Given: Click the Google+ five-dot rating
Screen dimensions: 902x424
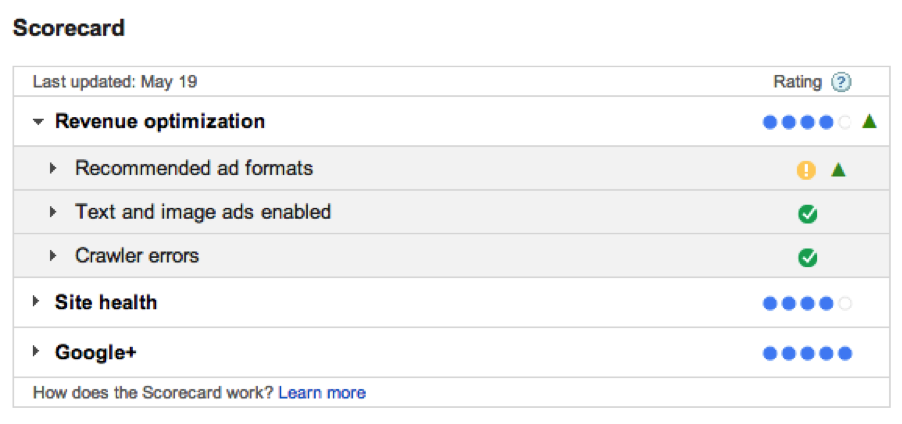Looking at the screenshot, I should point(806,353).
